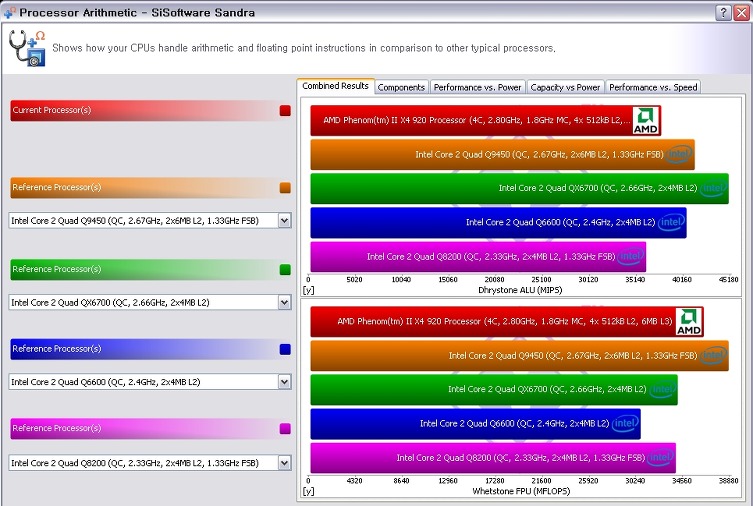Open the Performance vs. Power tab
The image size is (753, 506).
point(477,87)
